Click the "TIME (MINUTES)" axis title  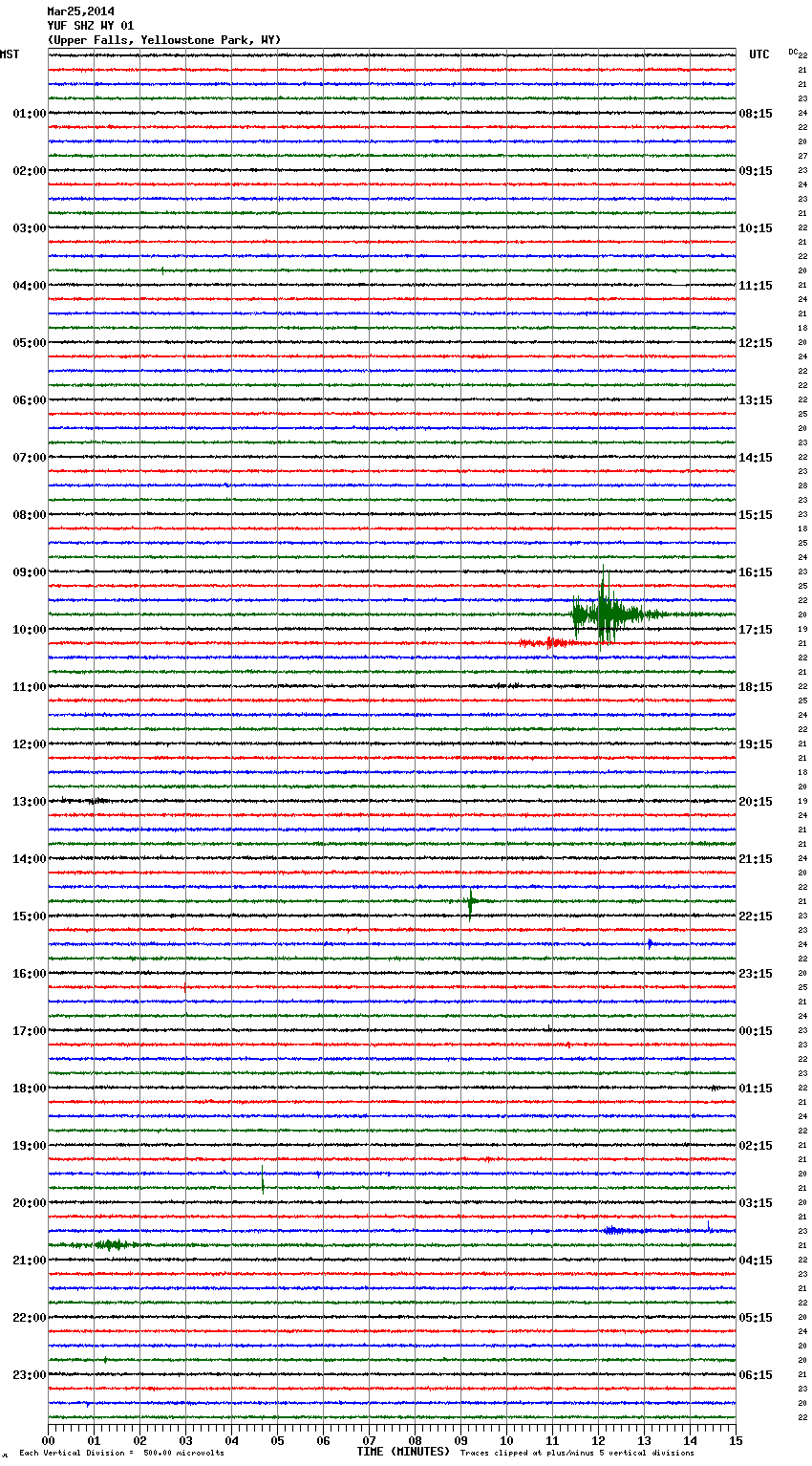(403, 1452)
